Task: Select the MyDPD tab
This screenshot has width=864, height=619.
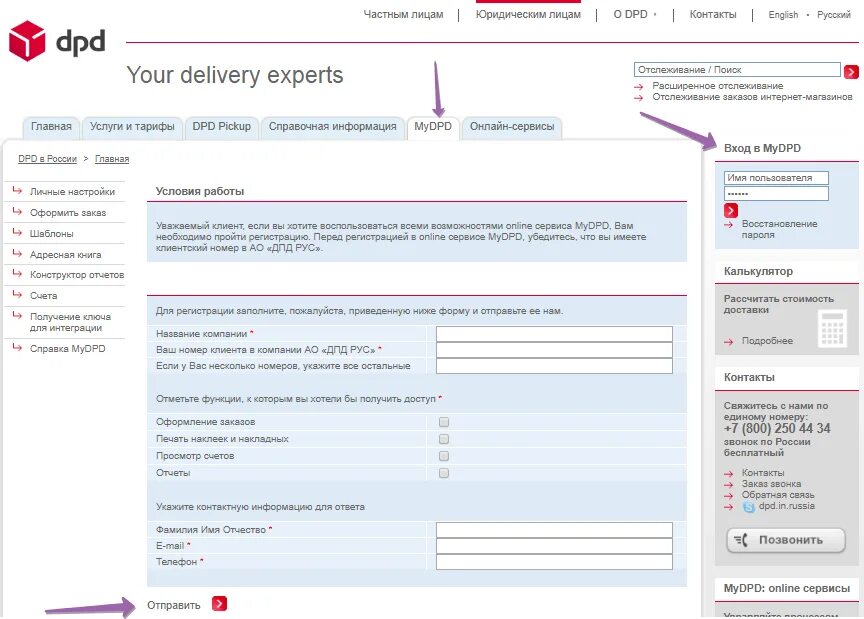Action: pyautogui.click(x=433, y=127)
